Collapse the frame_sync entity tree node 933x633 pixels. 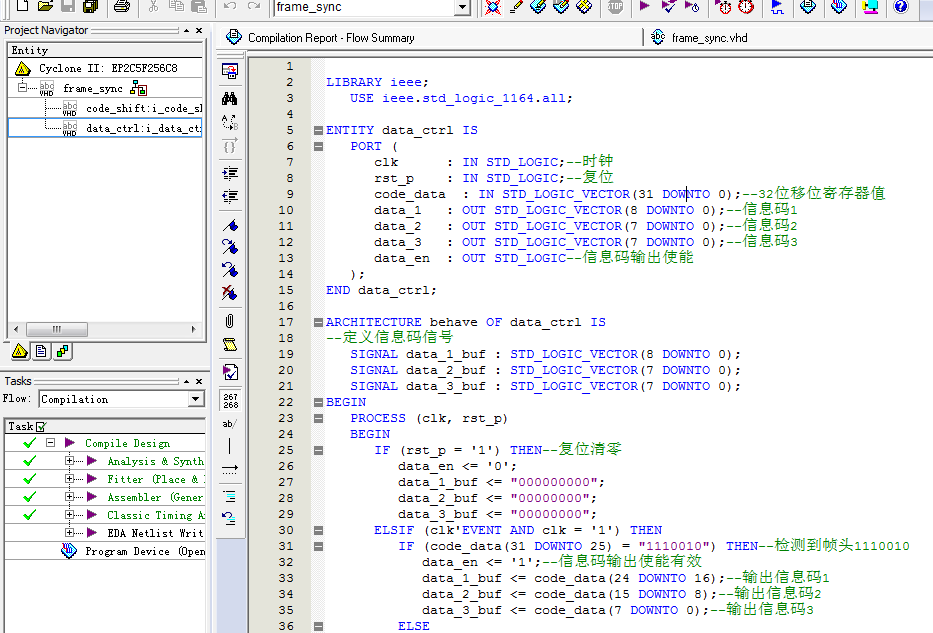(22, 88)
